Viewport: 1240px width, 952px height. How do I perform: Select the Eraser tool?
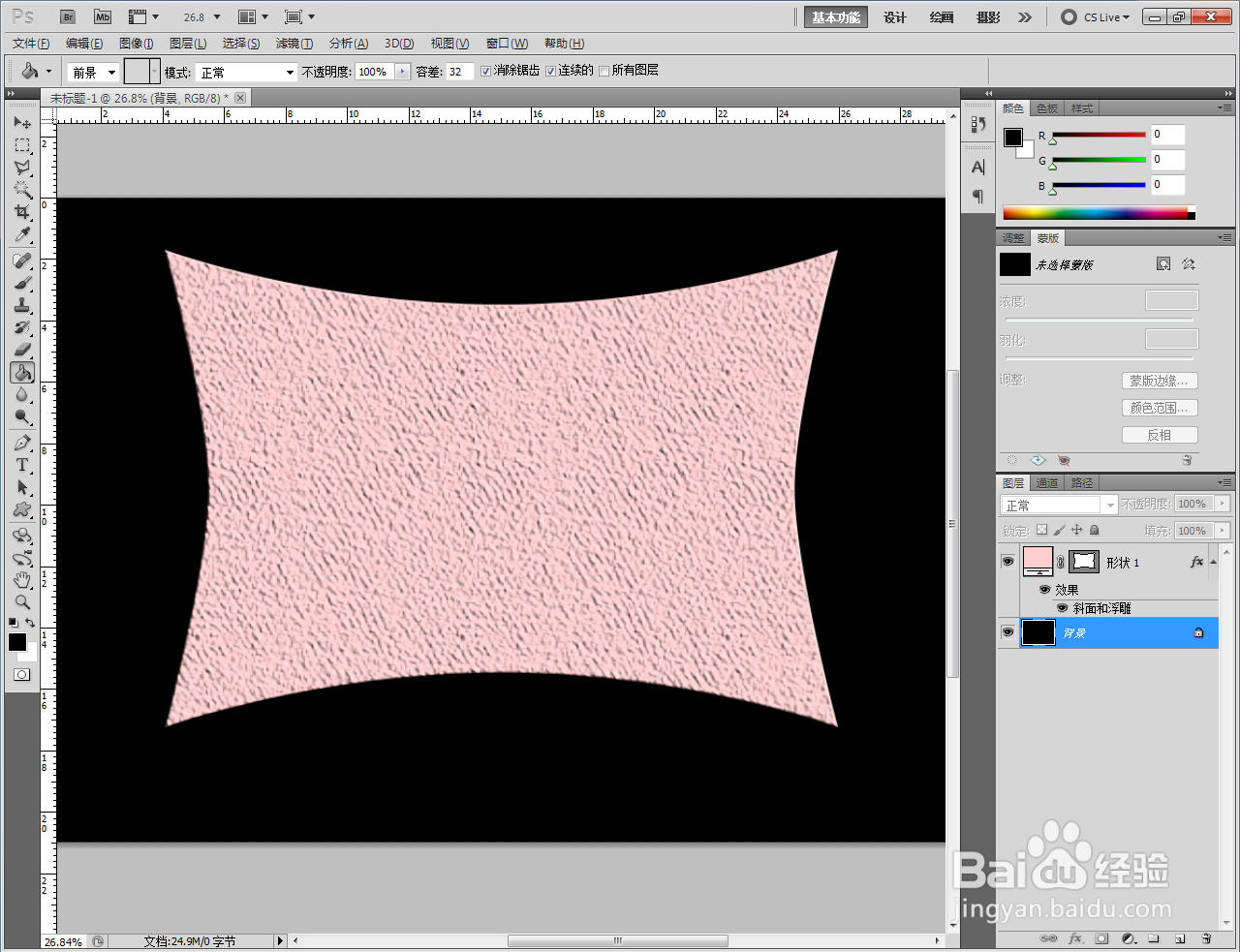(22, 351)
